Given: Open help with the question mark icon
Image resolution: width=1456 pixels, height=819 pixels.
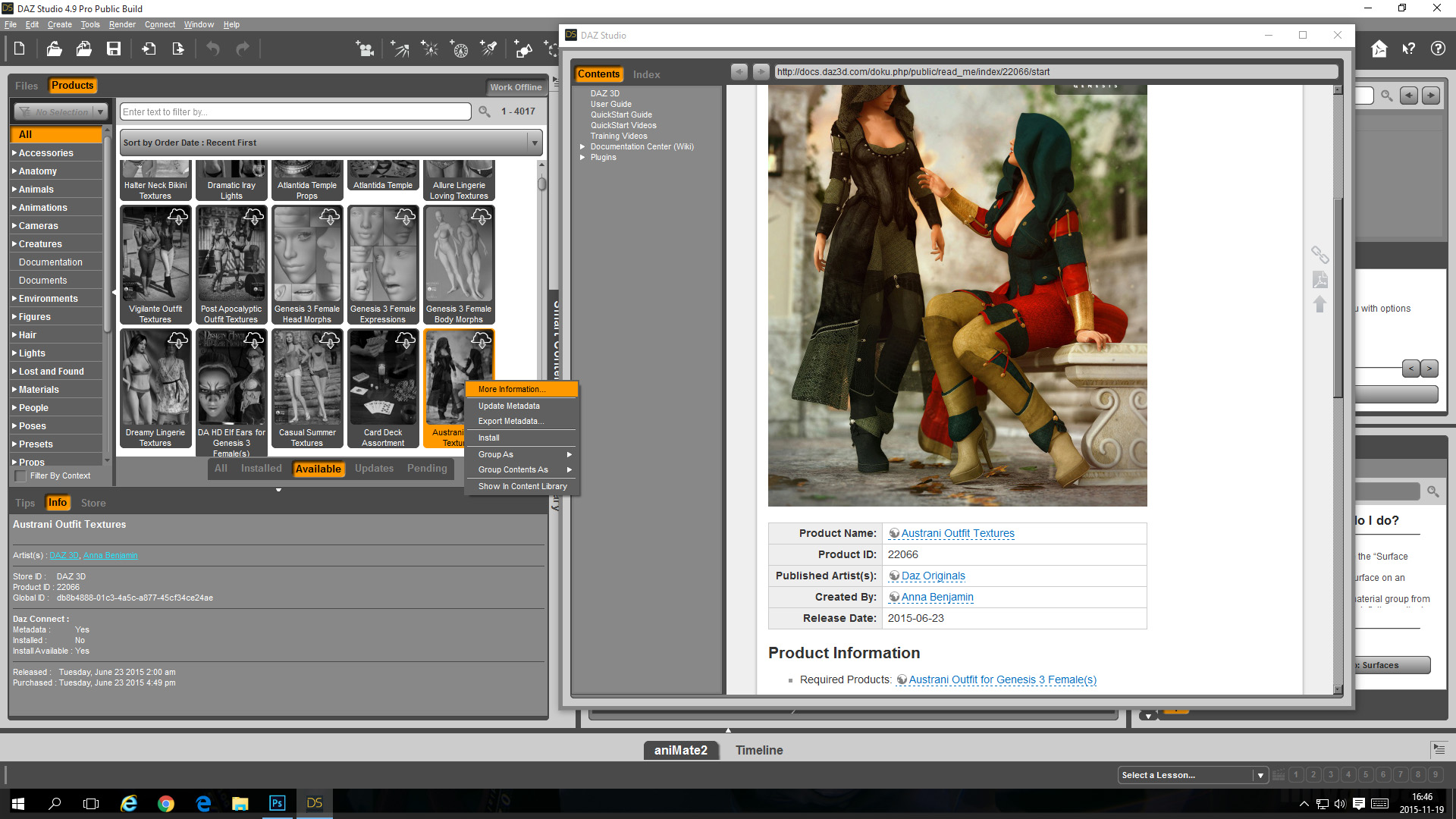Looking at the screenshot, I should [1438, 49].
